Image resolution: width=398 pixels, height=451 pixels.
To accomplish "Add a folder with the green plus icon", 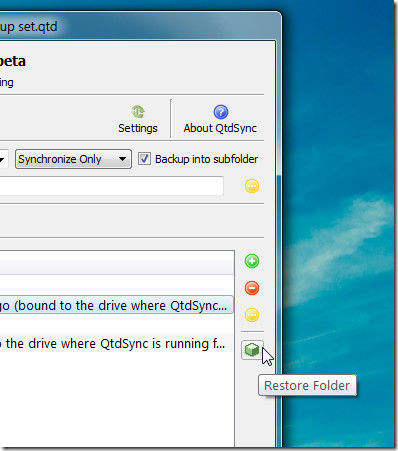I will click(252, 261).
